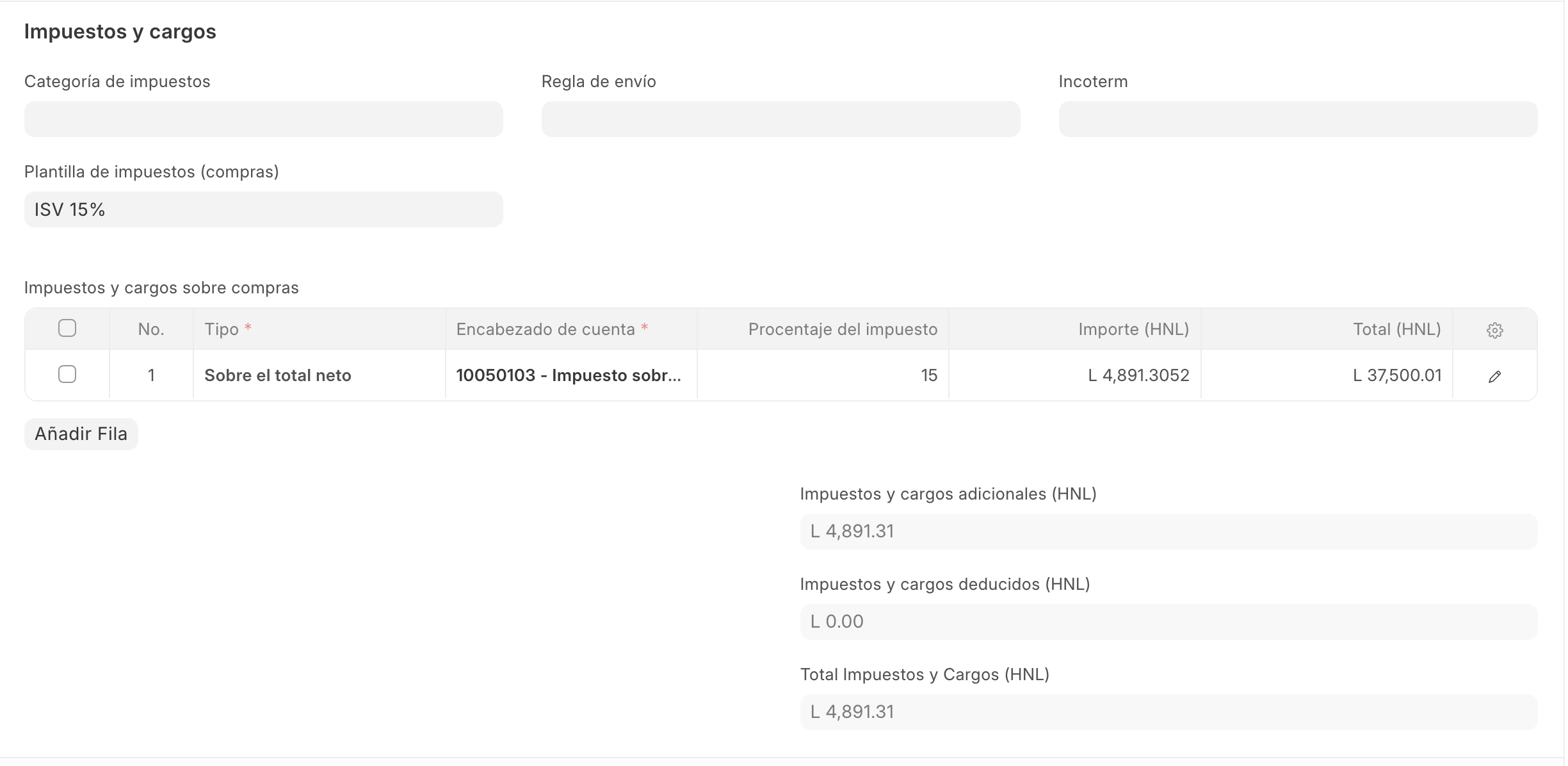This screenshot has width=1568, height=766.
Task: Click 'Sobre el total neto' type cell
Action: click(318, 375)
